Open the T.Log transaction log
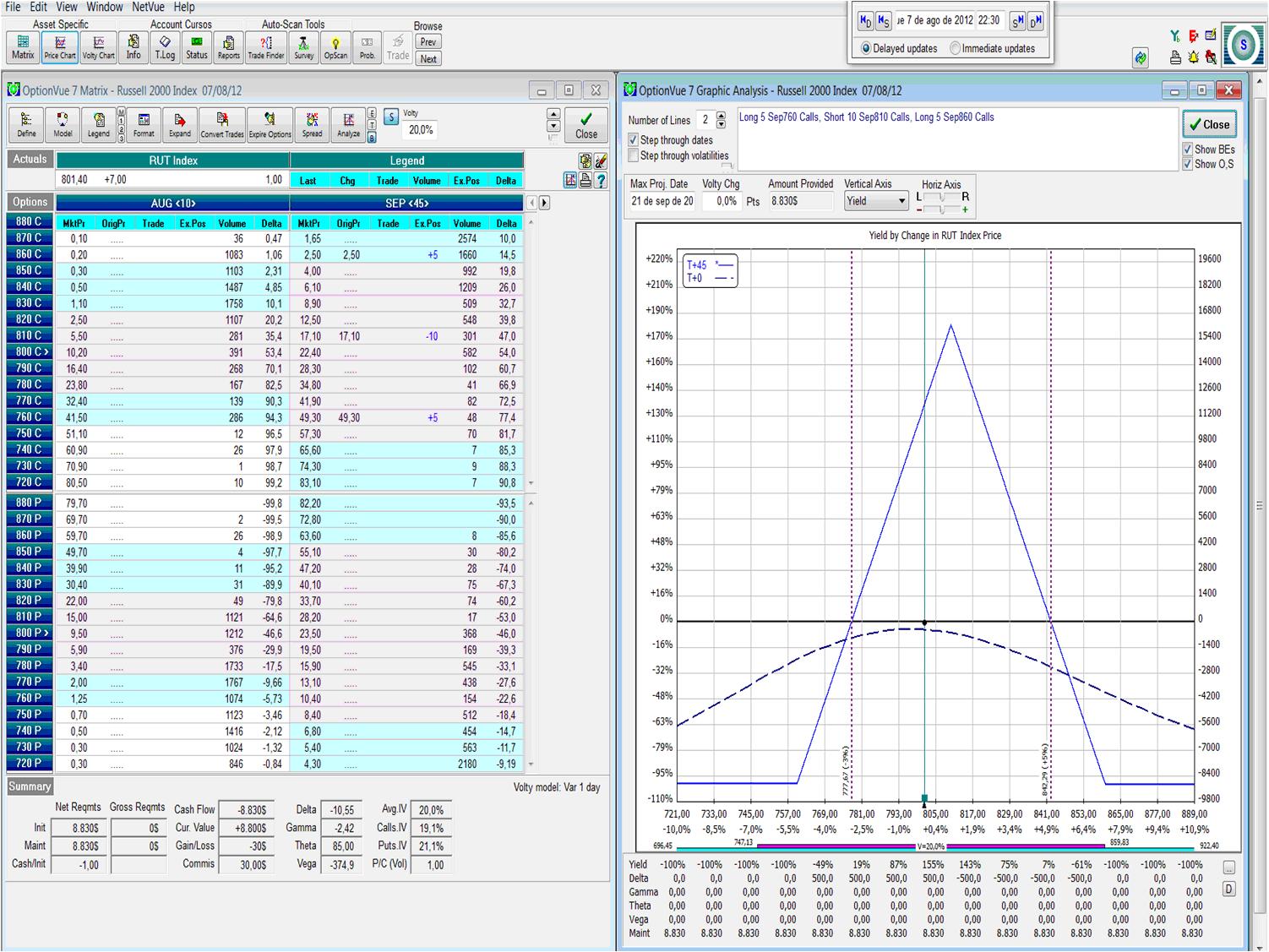Image resolution: width=1269 pixels, height=952 pixels. 165,46
